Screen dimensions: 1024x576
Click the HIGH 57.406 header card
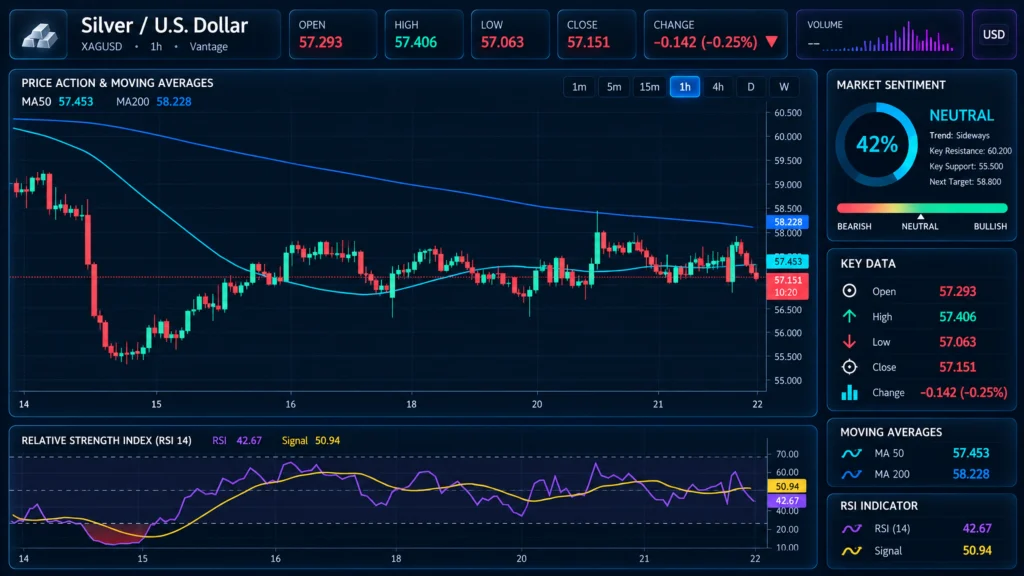click(424, 35)
